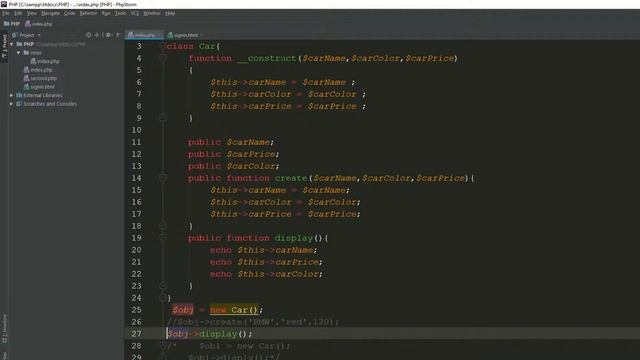Click the collapse all icon in Project panel
Viewport: 640px width, 360px height.
[97, 35]
